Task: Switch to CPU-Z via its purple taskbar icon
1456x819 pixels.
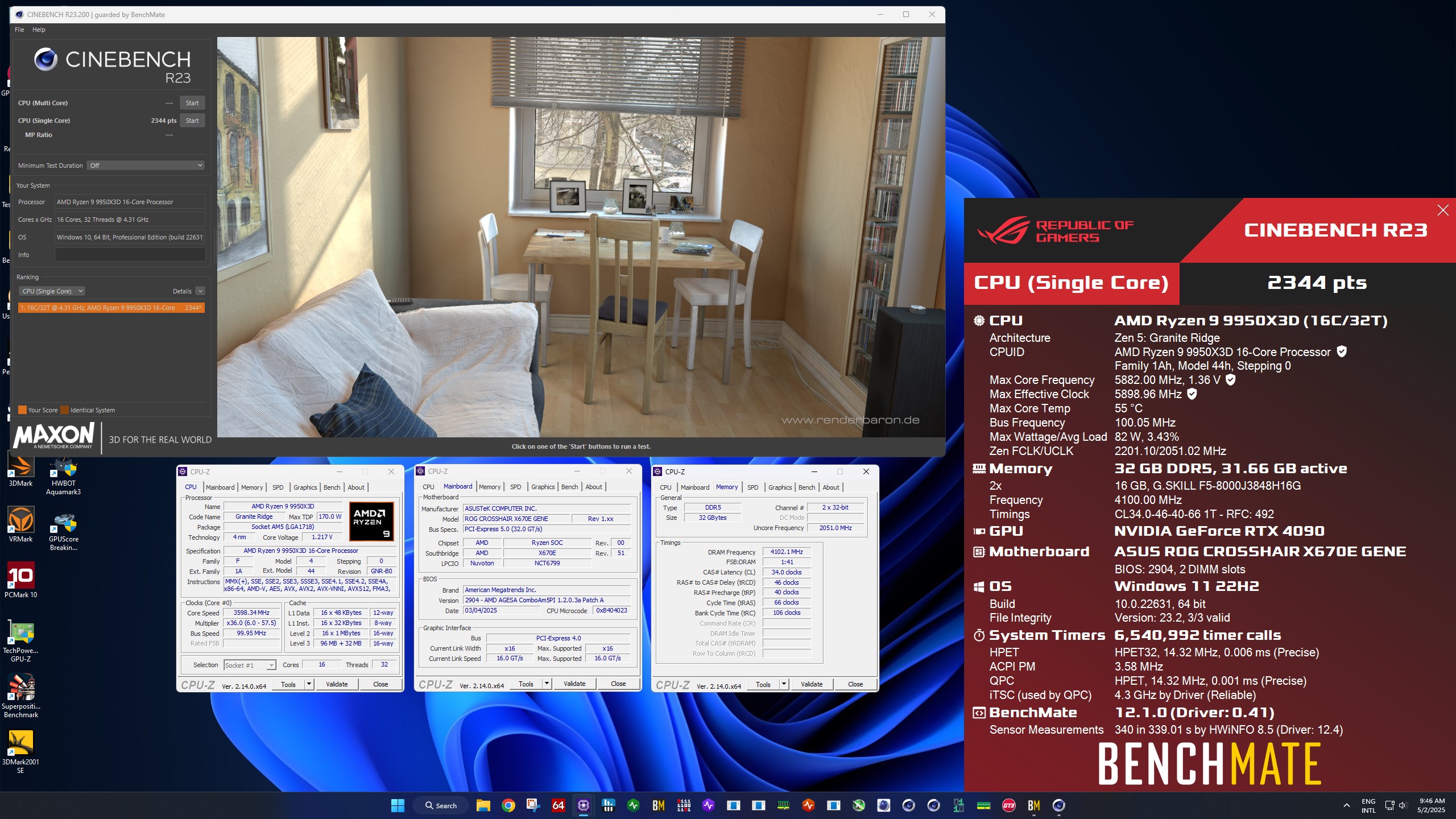Action: (583, 805)
